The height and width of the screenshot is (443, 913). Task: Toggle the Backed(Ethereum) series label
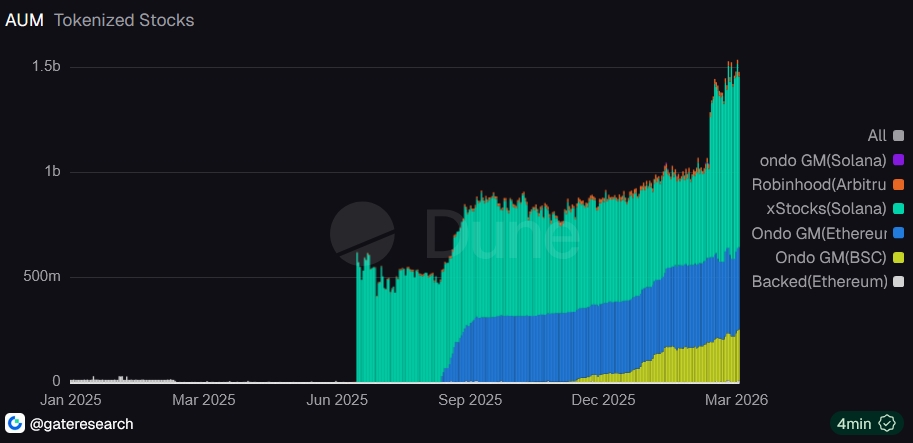819,282
